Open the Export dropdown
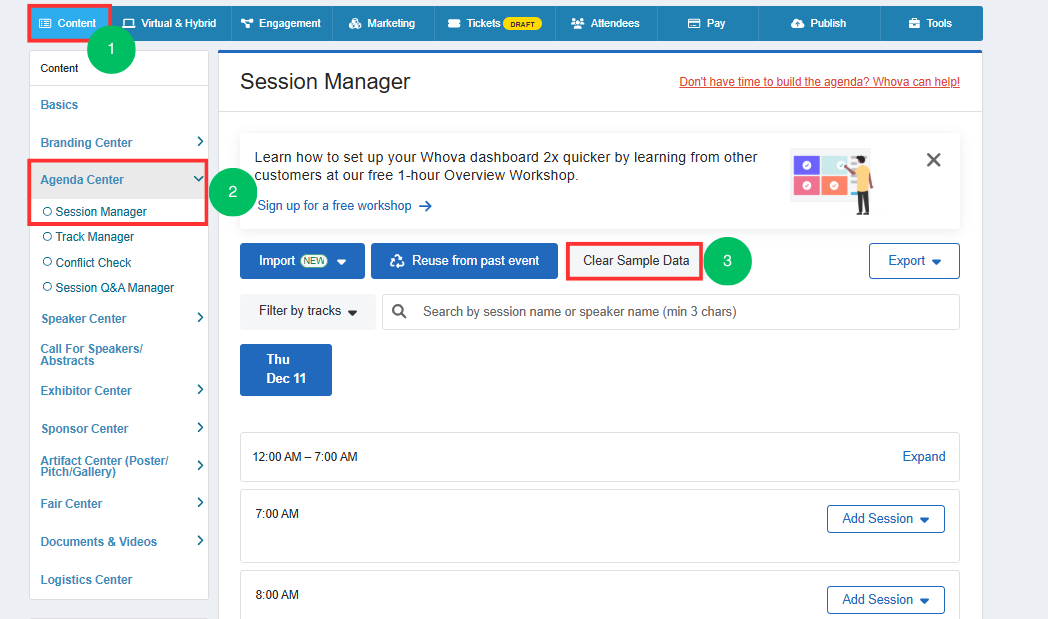 coord(914,261)
